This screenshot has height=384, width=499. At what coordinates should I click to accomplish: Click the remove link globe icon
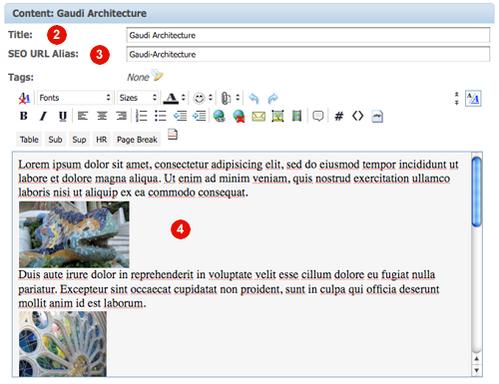(239, 116)
